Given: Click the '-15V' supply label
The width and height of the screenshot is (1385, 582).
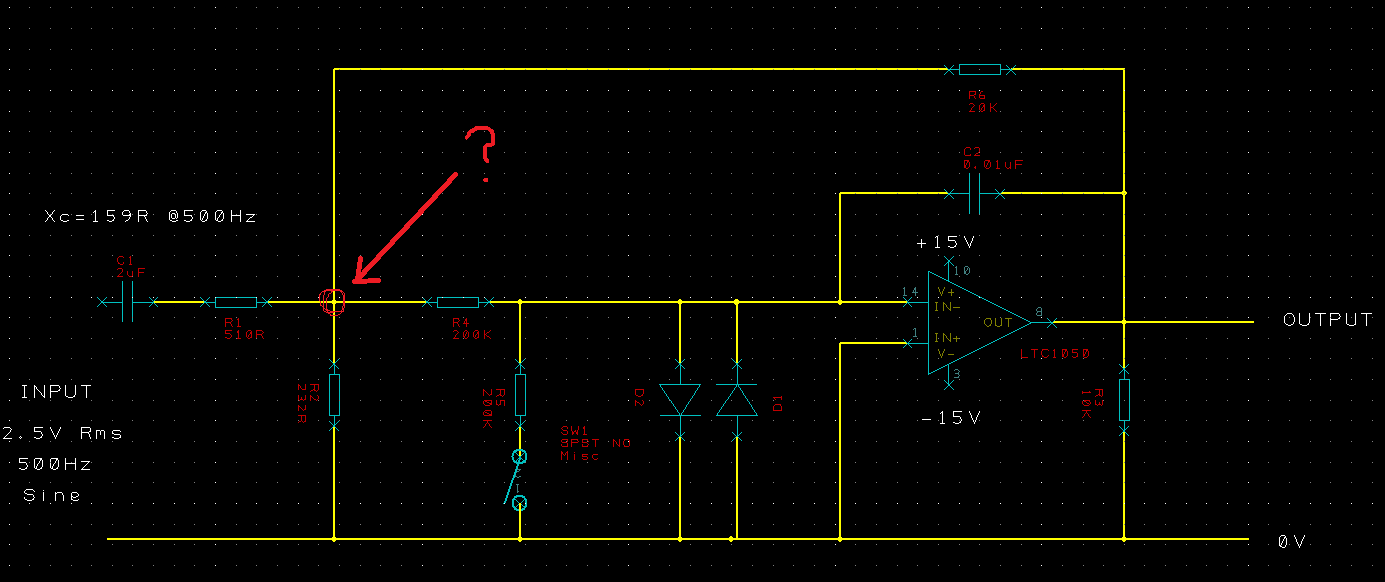Looking at the screenshot, I should [x=951, y=418].
